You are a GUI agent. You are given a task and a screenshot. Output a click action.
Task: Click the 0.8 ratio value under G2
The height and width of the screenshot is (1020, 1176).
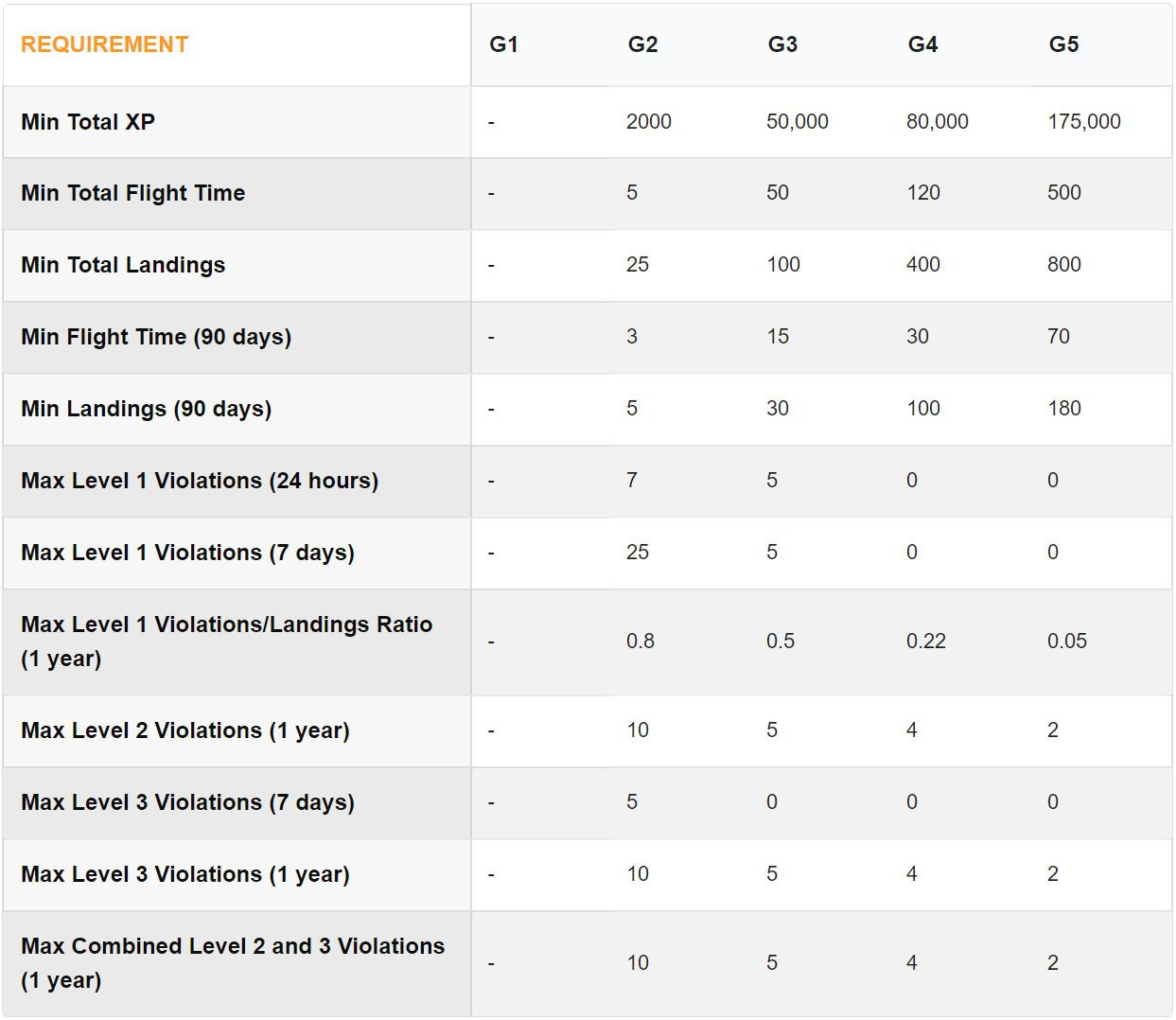[641, 642]
